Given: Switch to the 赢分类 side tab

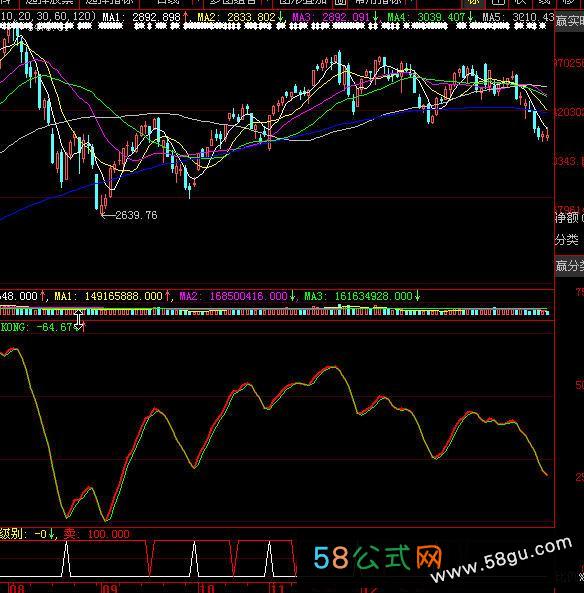Looking at the screenshot, I should pyautogui.click(x=570, y=265).
